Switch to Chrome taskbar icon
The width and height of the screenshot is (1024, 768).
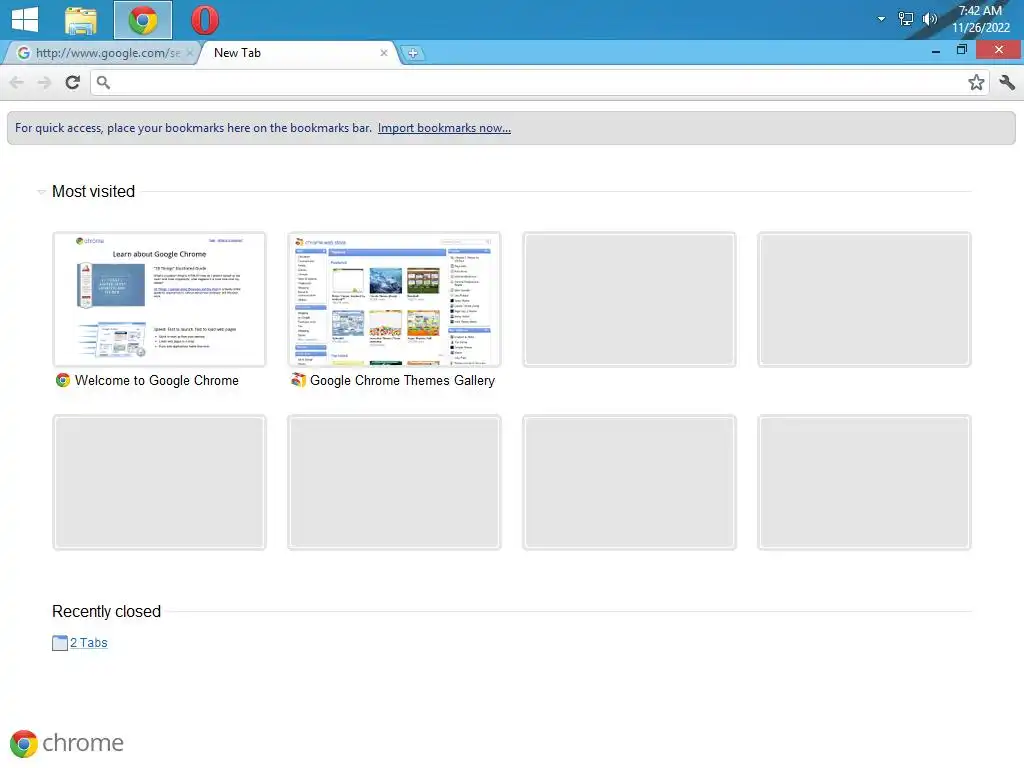(143, 20)
